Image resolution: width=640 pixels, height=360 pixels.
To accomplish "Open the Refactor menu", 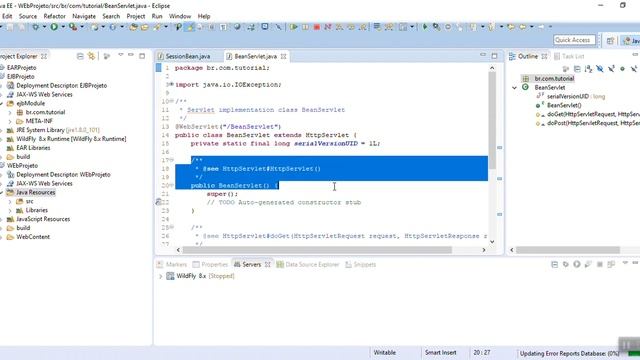I will tap(55, 16).
